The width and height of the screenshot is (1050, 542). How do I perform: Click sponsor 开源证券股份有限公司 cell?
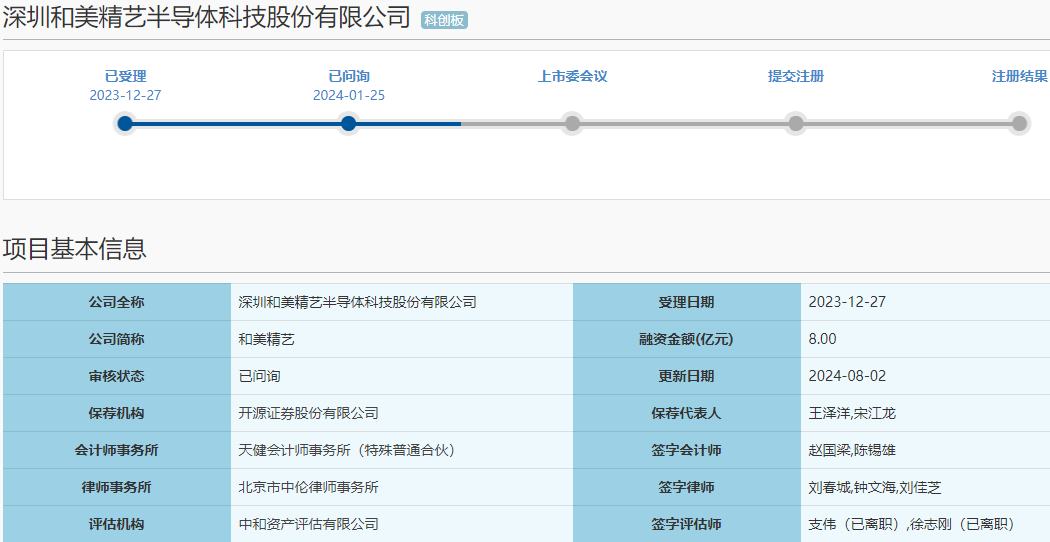(x=309, y=413)
